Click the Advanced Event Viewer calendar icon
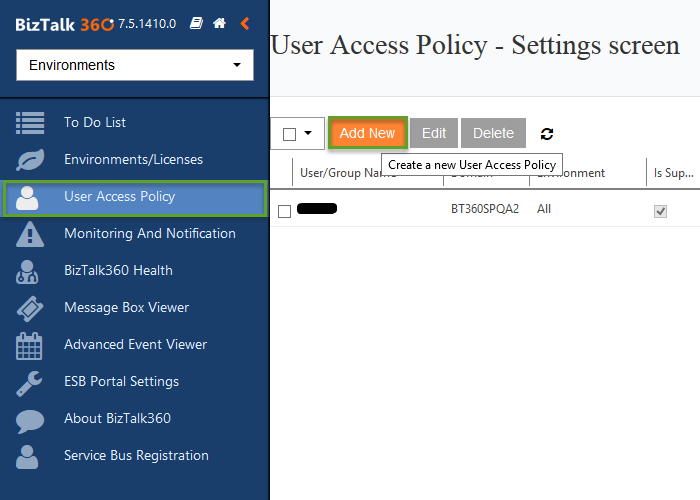The height and width of the screenshot is (500, 700). click(x=30, y=345)
